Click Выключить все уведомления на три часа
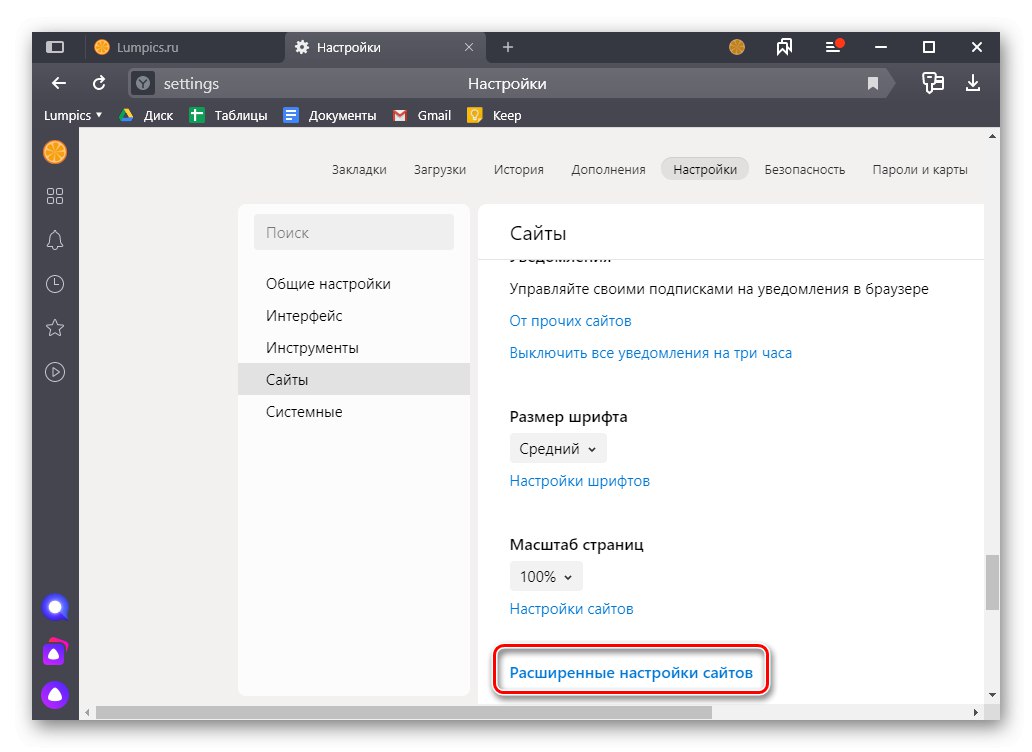This screenshot has height=752, width=1032. (x=651, y=352)
